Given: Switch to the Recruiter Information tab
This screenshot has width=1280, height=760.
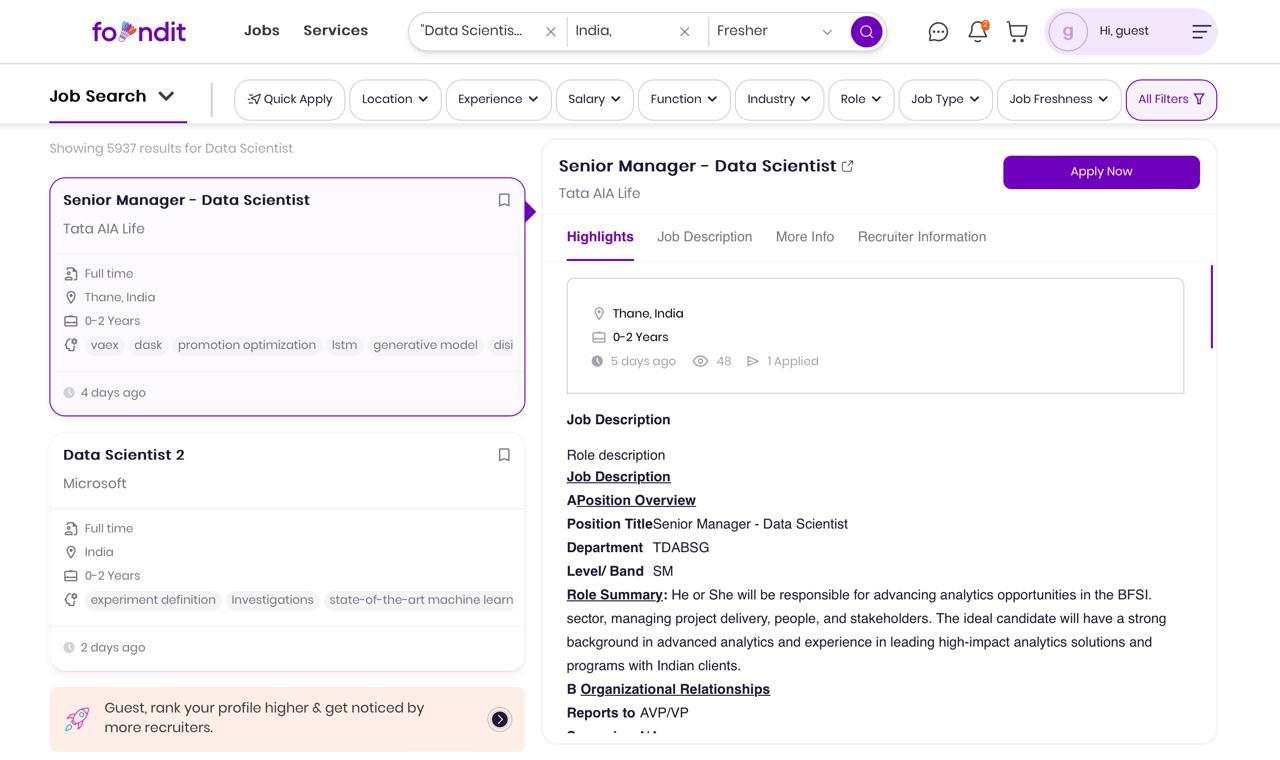Looking at the screenshot, I should (922, 237).
